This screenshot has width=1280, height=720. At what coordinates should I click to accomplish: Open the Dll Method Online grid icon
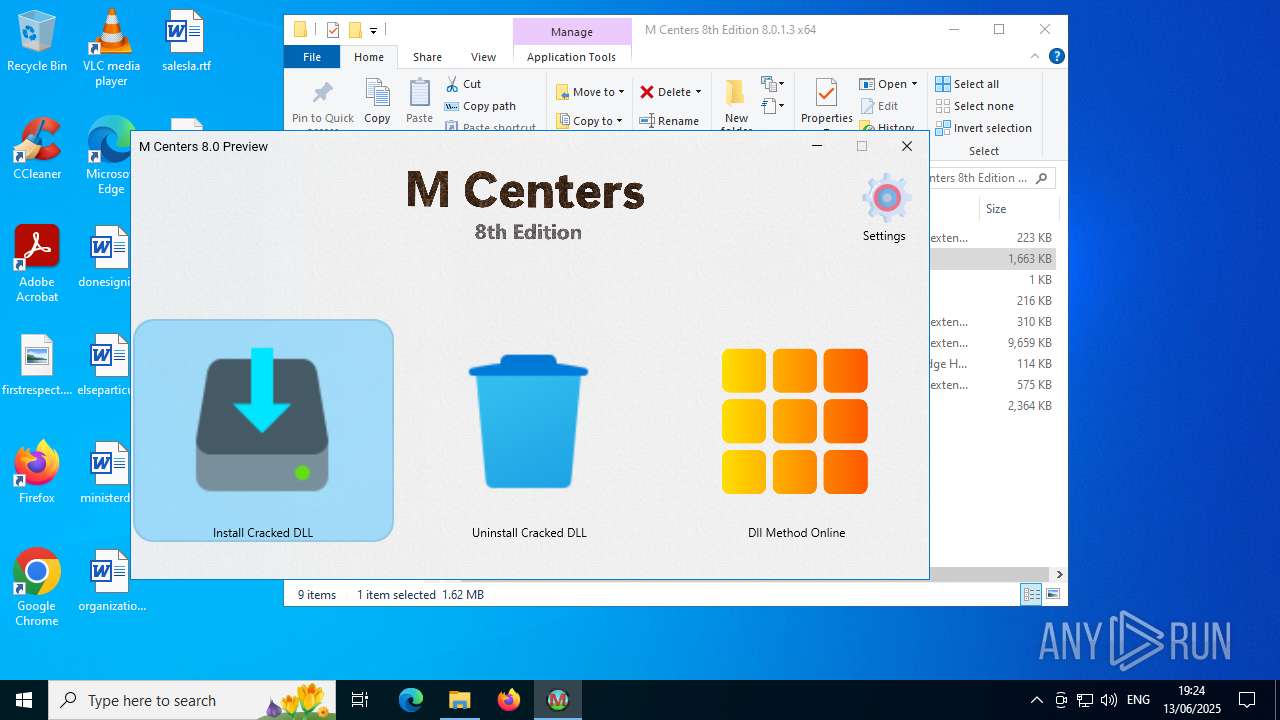click(795, 421)
